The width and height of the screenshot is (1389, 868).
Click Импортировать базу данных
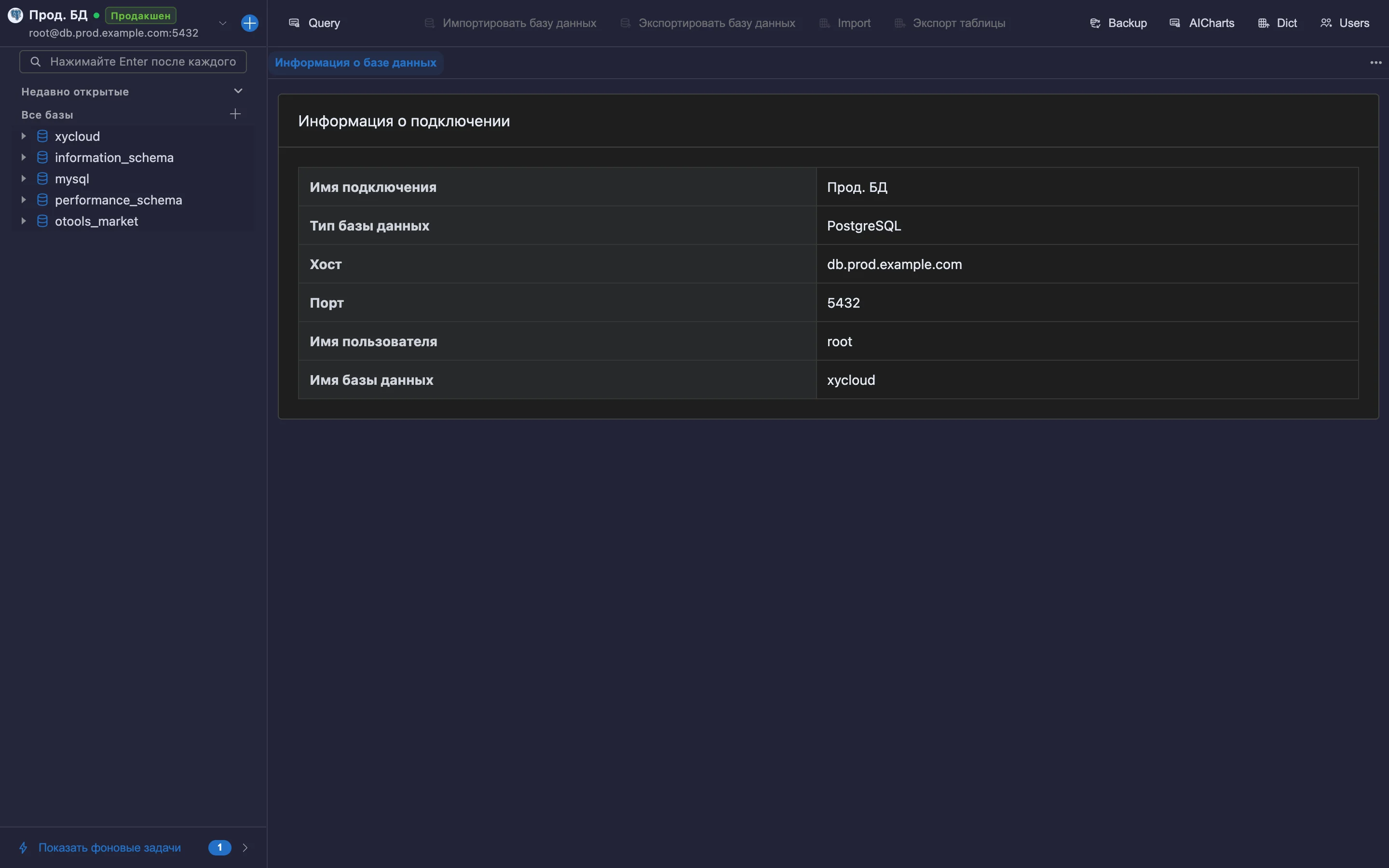pyautogui.click(x=510, y=23)
